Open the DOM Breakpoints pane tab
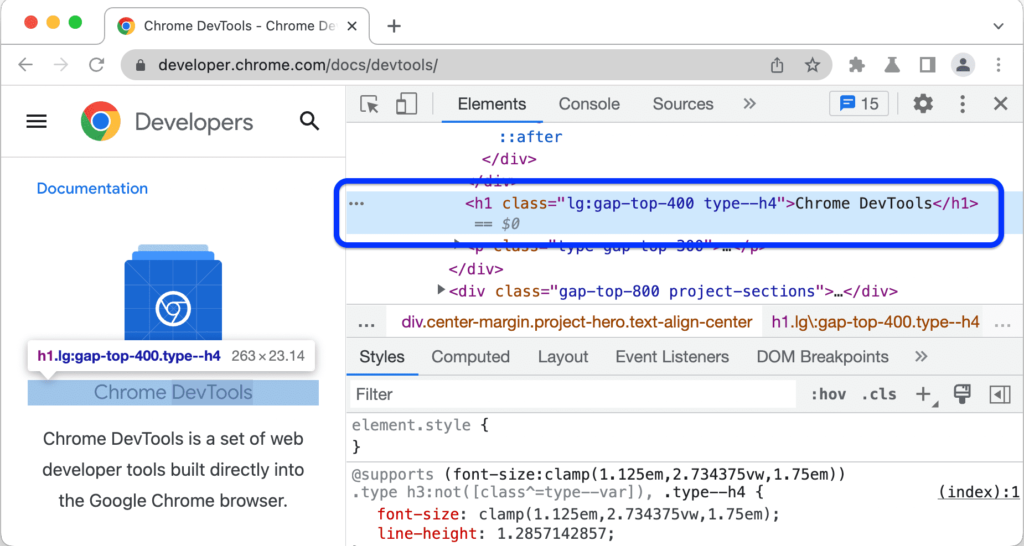 (822, 357)
